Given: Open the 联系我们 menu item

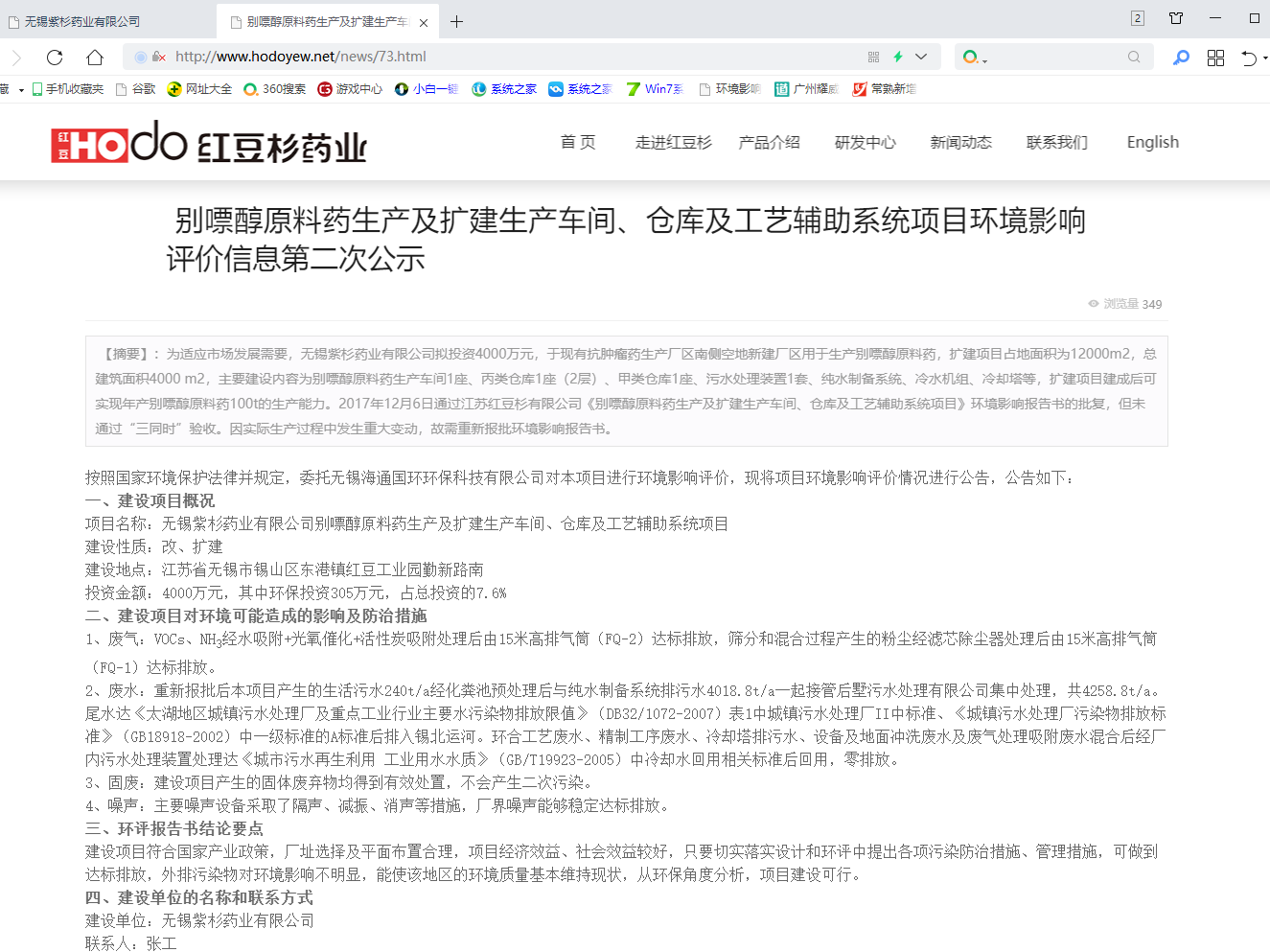Looking at the screenshot, I should [1056, 142].
